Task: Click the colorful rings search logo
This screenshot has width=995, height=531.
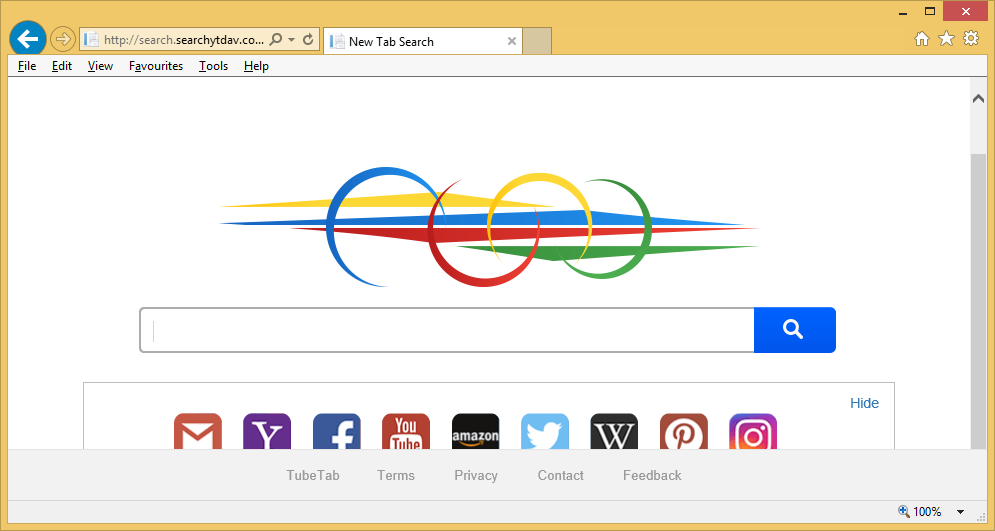Action: pos(489,227)
